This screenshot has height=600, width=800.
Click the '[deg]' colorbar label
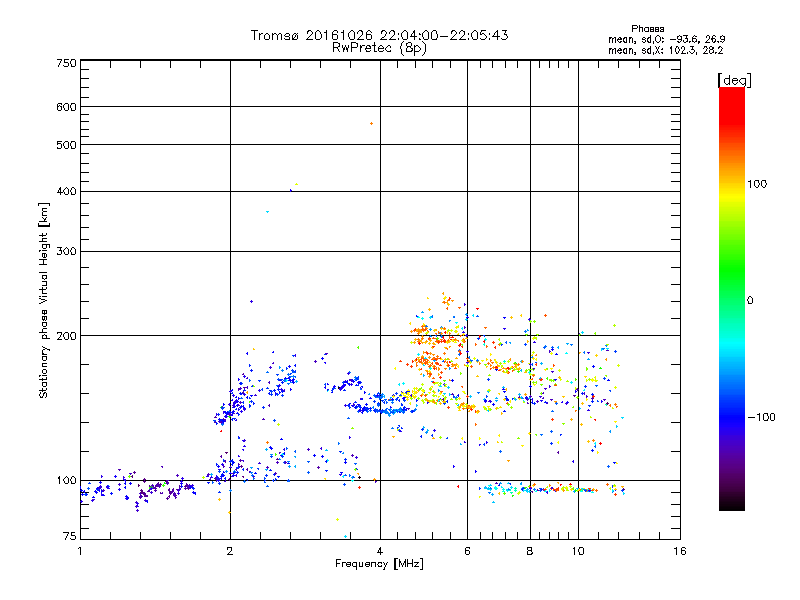point(734,81)
